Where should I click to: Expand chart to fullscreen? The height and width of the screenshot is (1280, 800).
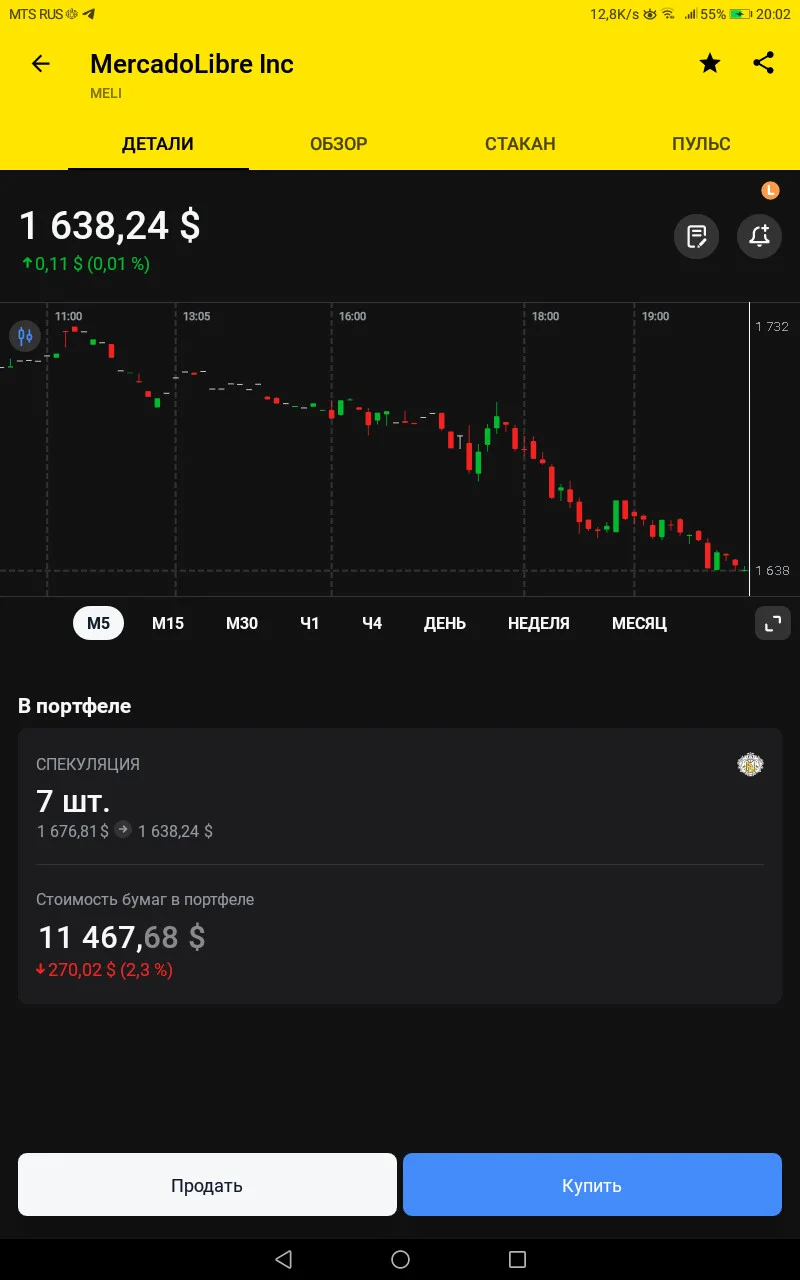click(x=772, y=623)
